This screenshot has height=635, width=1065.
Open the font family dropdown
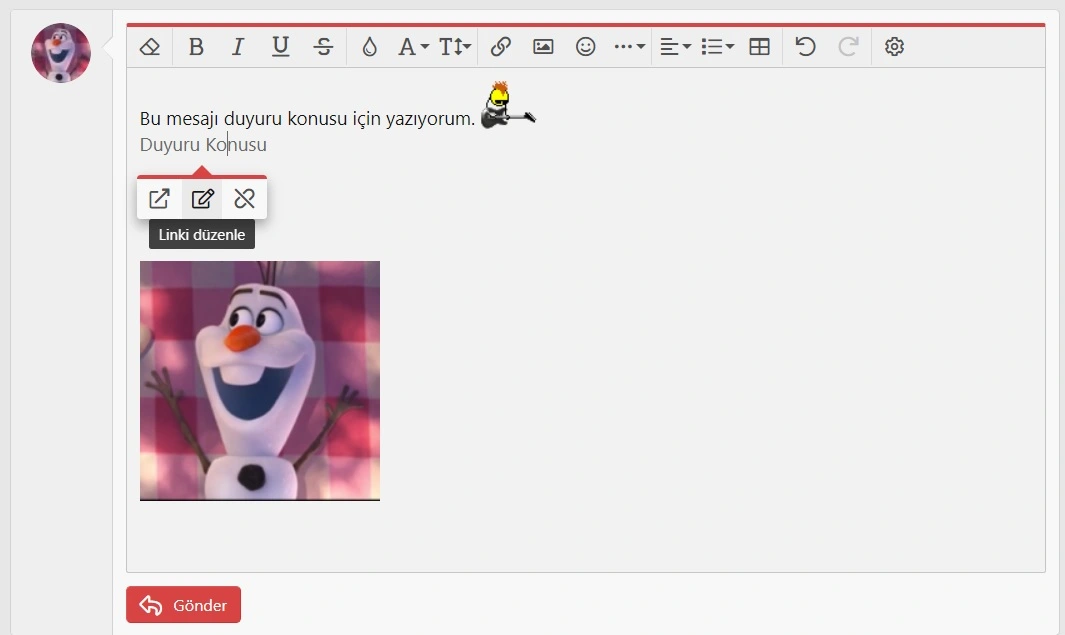tap(413, 47)
